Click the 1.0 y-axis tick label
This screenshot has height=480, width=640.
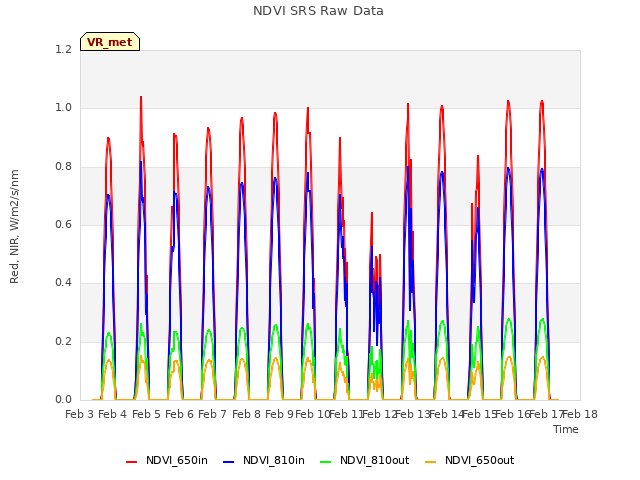(63, 108)
